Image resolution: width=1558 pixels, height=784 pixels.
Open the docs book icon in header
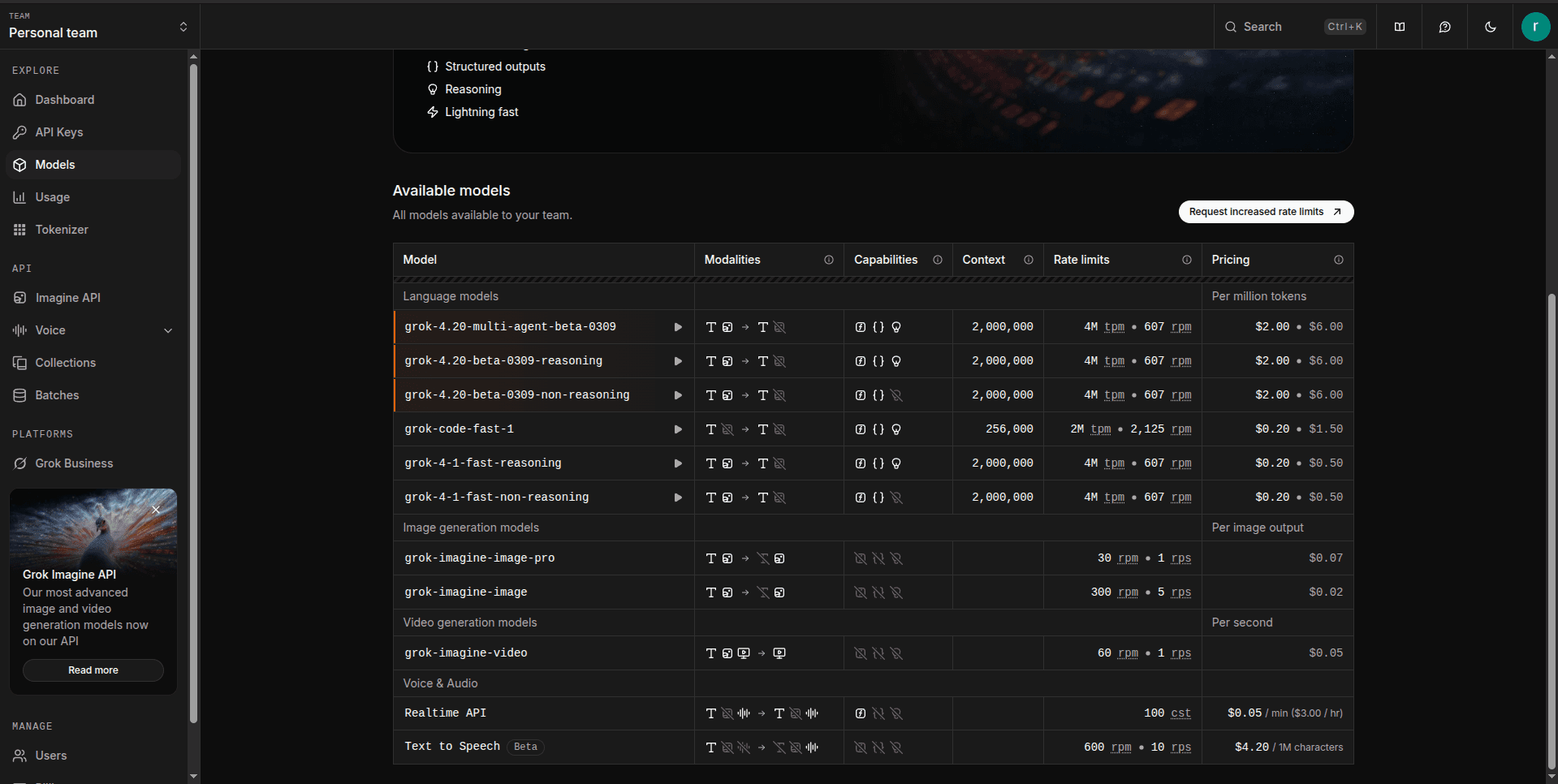(1400, 27)
